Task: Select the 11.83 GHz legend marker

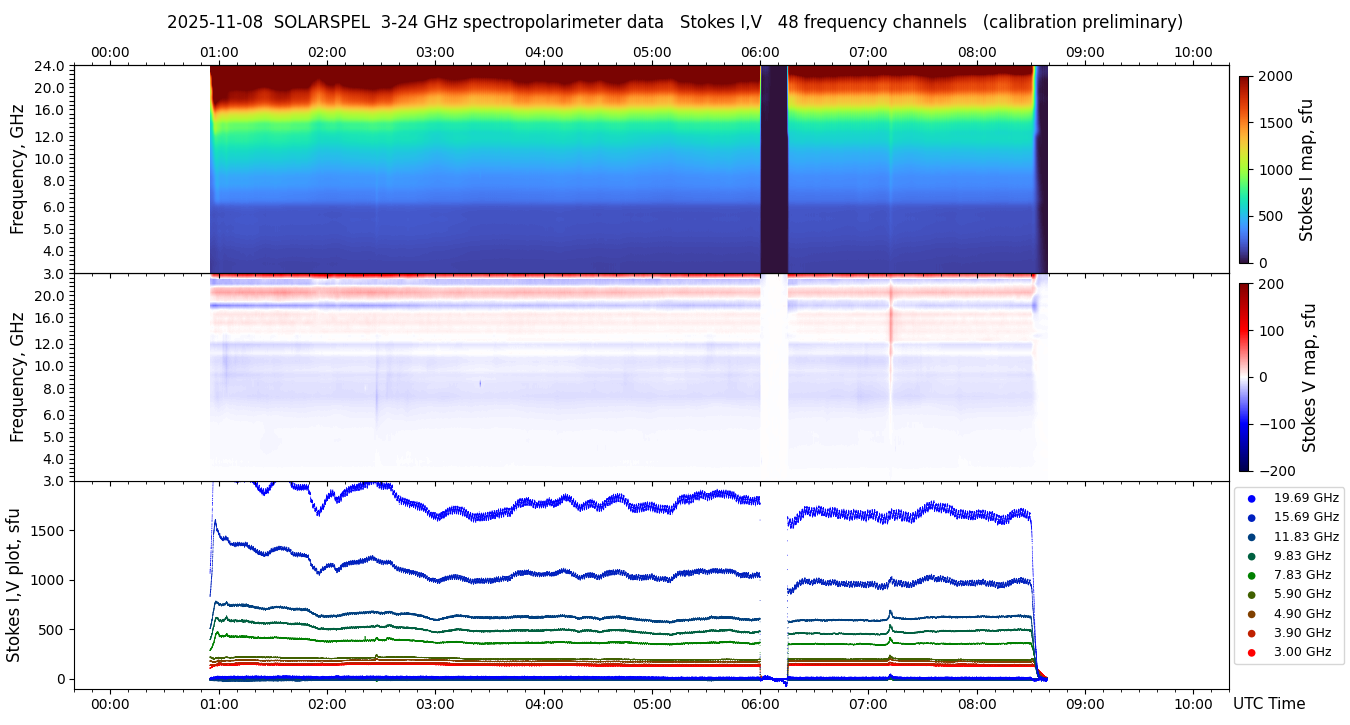Action: pos(1251,537)
